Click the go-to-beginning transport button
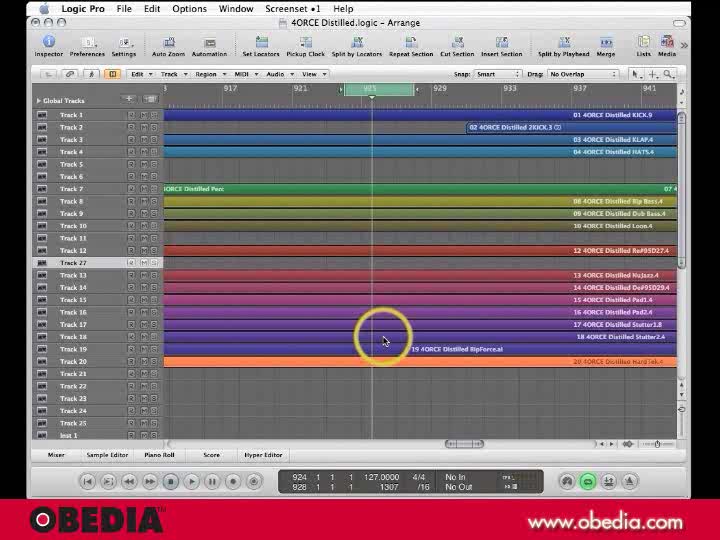 point(87,481)
